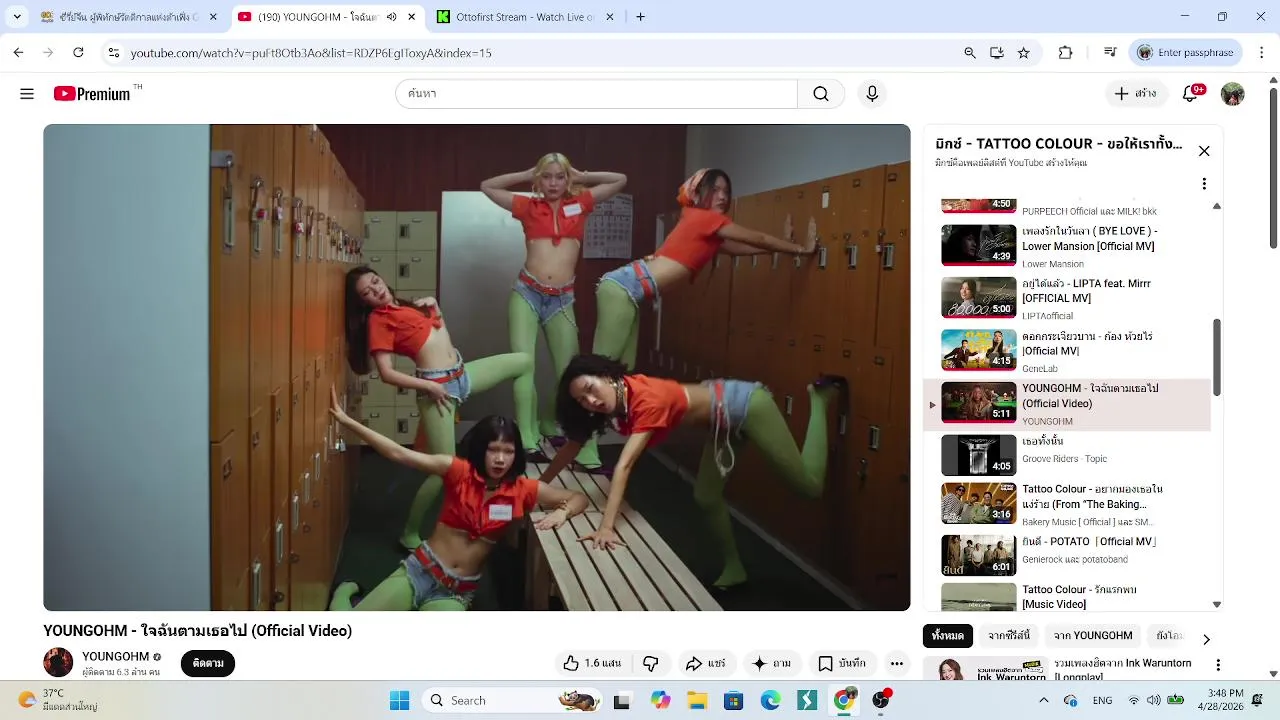Show more filter chips with right chevron

tap(1206, 639)
